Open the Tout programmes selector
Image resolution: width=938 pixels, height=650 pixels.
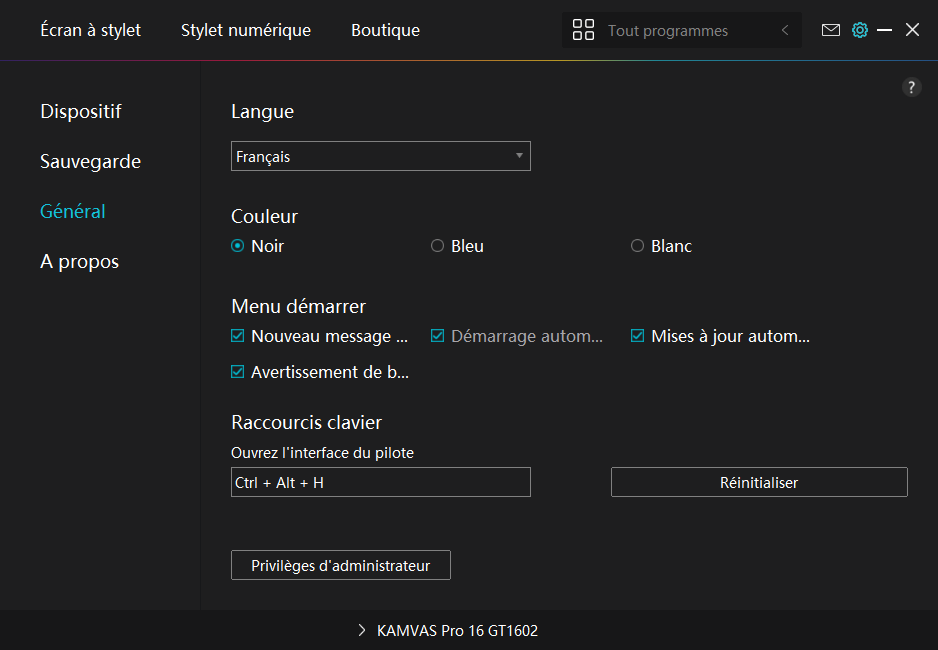click(x=667, y=31)
